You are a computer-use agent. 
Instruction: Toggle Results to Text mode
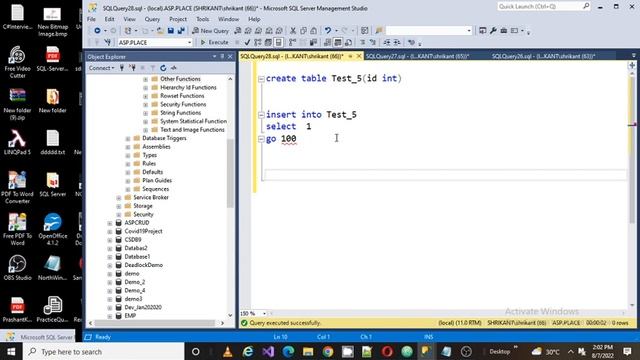coord(327,42)
